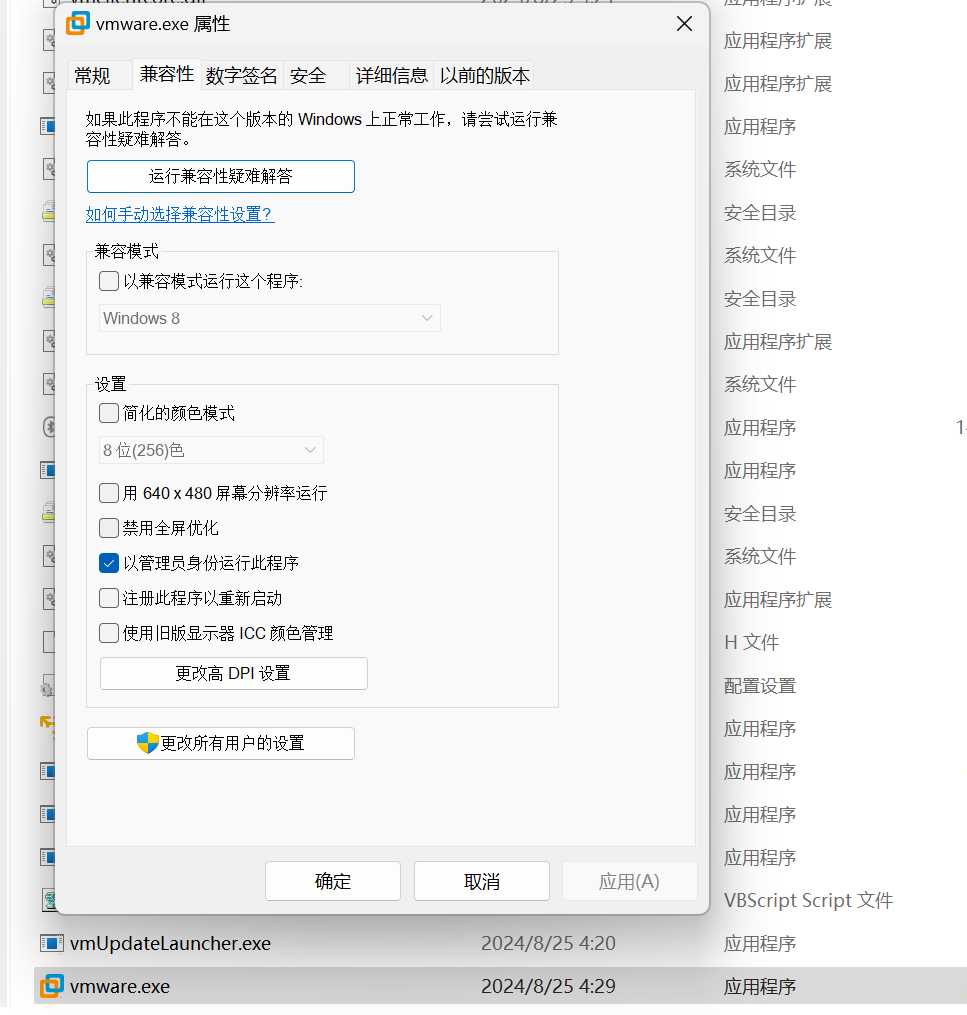Follow the 如何手动选择兼容性设置 link
Screen dimensions: 967x1015
click(180, 214)
